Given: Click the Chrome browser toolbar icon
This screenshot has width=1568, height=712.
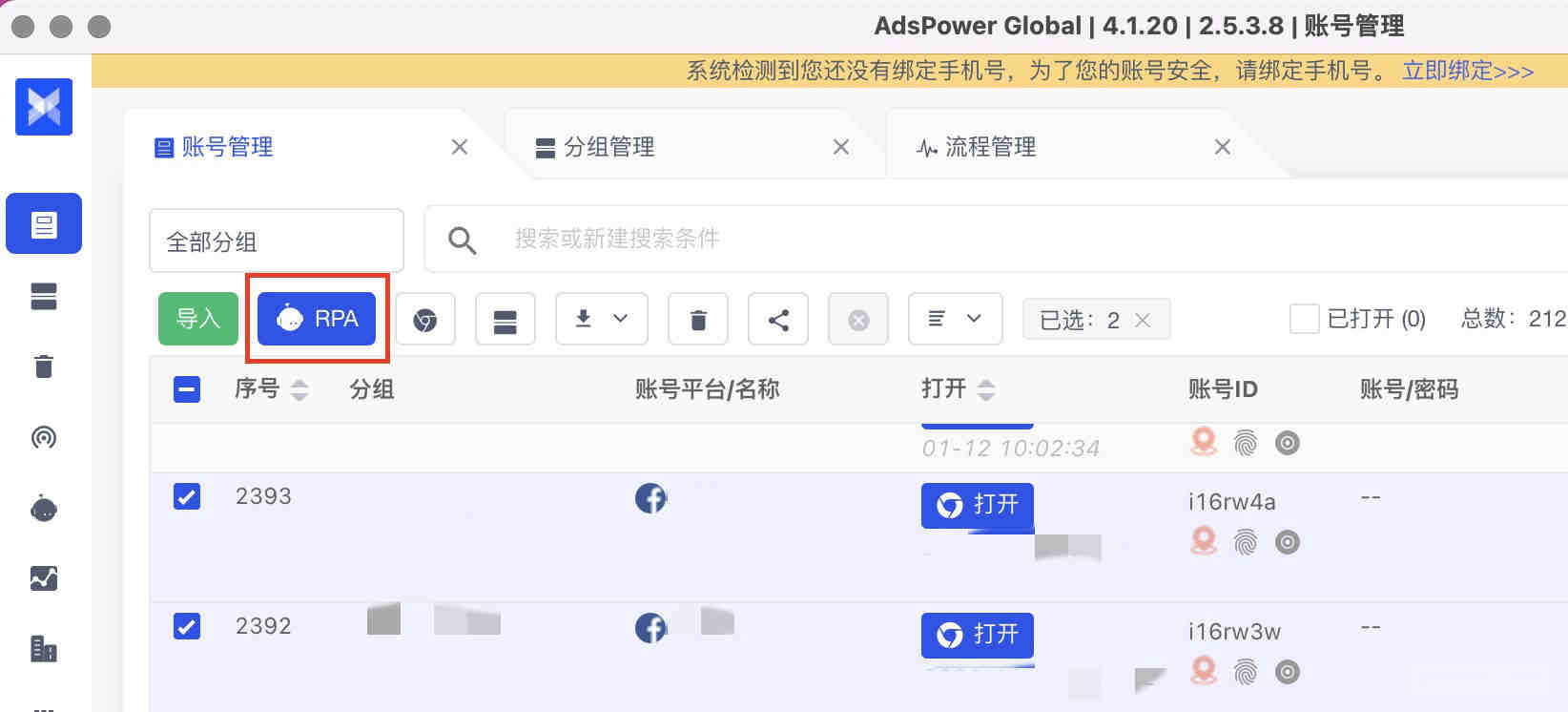Looking at the screenshot, I should pyautogui.click(x=425, y=320).
